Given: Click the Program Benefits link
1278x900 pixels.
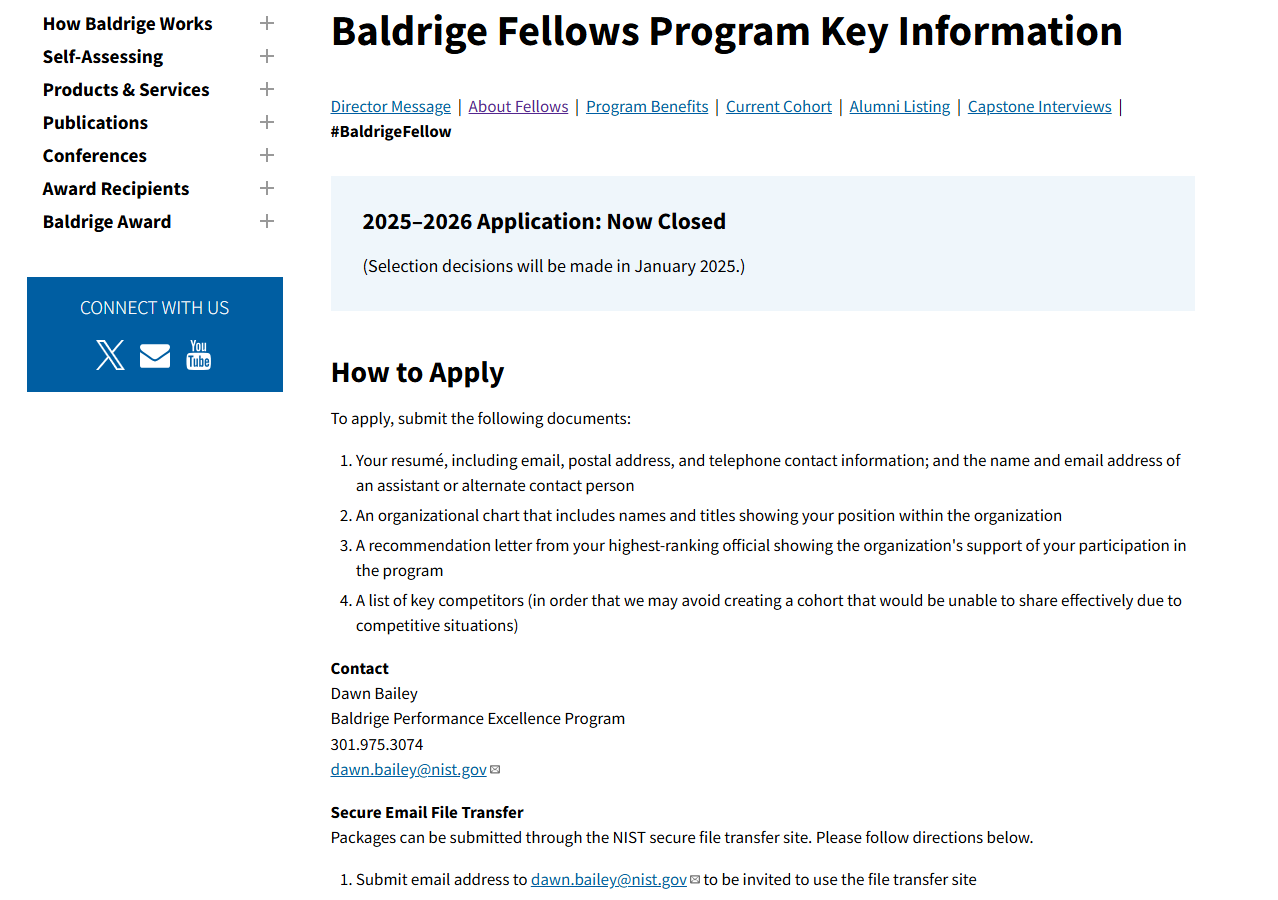Looking at the screenshot, I should pyautogui.click(x=647, y=107).
